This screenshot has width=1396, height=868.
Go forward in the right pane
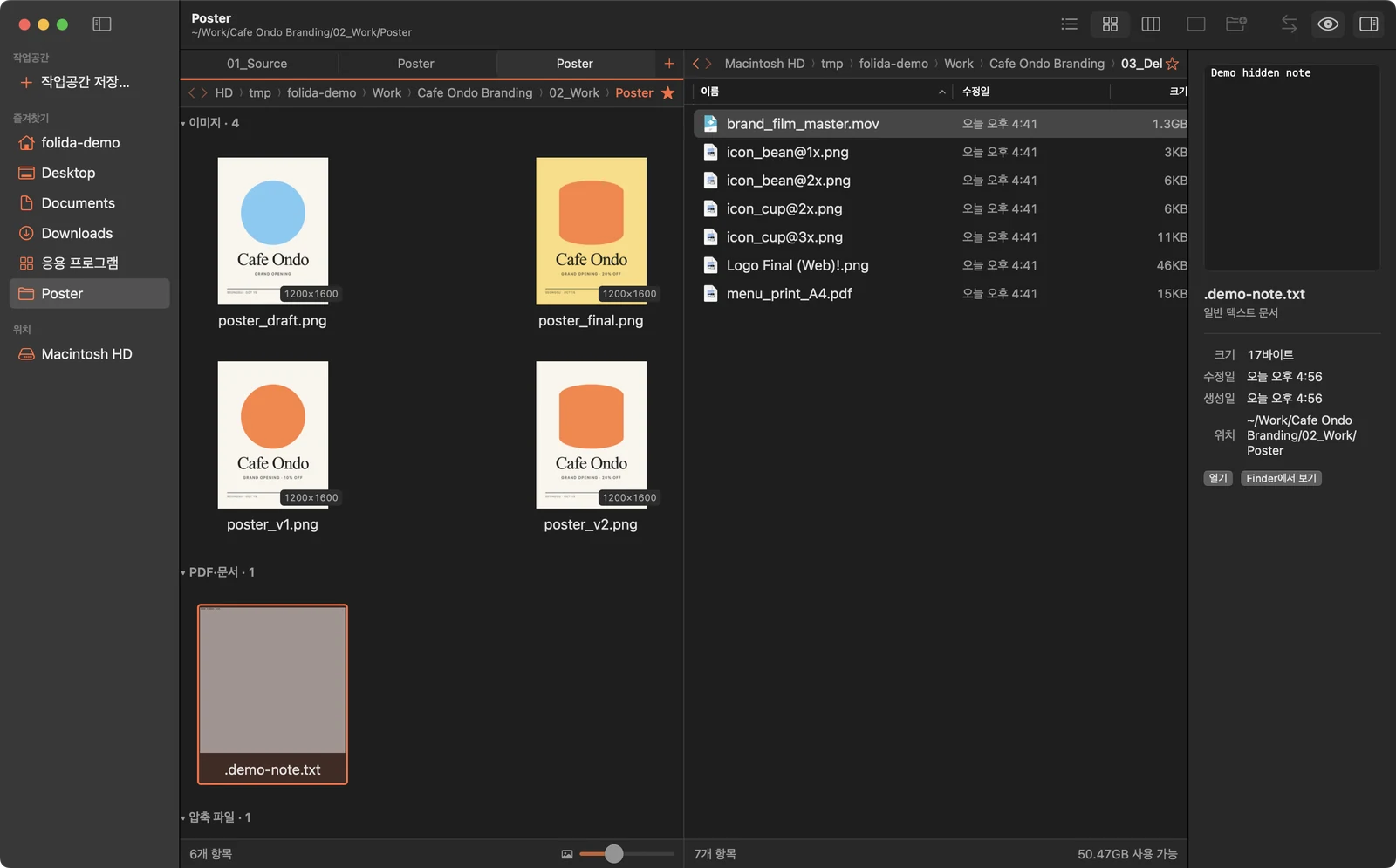708,64
